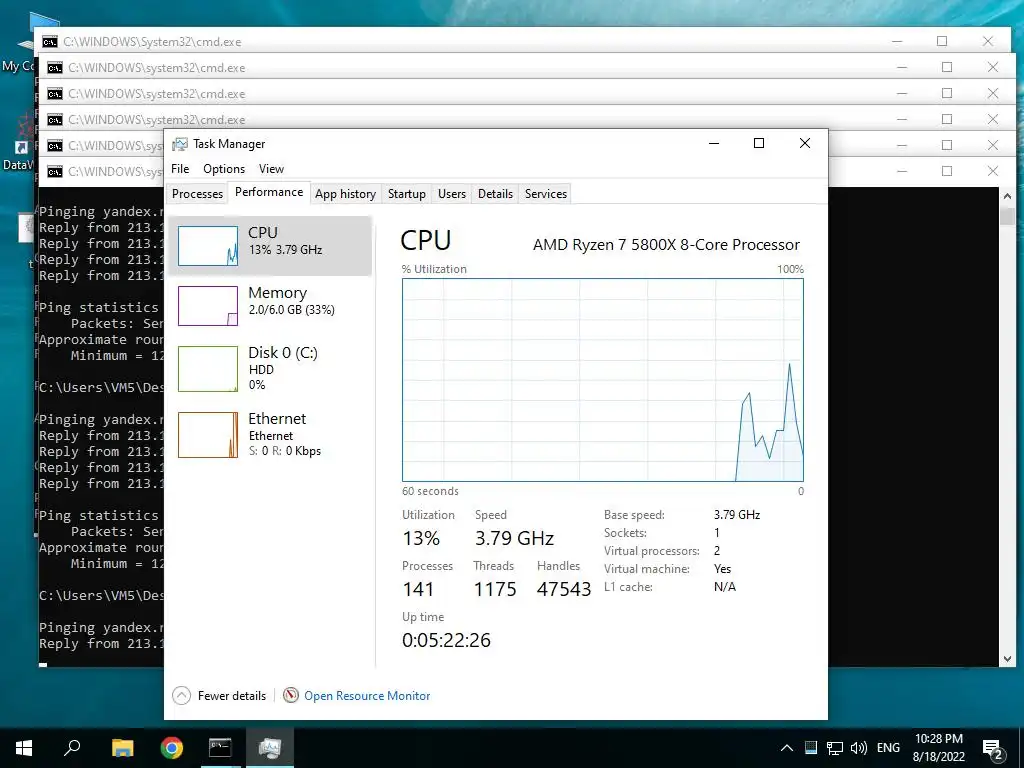This screenshot has width=1024, height=768.
Task: Open the Options menu
Action: pos(224,168)
